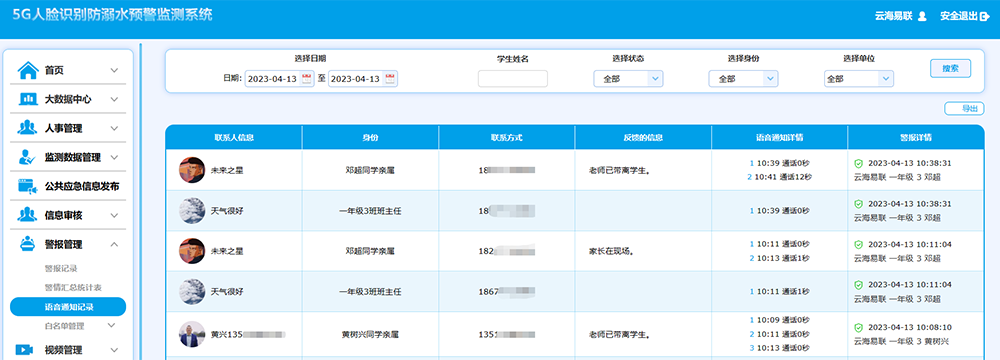Viewport: 1000px width, 360px height.
Task: Expand the 视频管理 chevron
Action: click(x=114, y=350)
